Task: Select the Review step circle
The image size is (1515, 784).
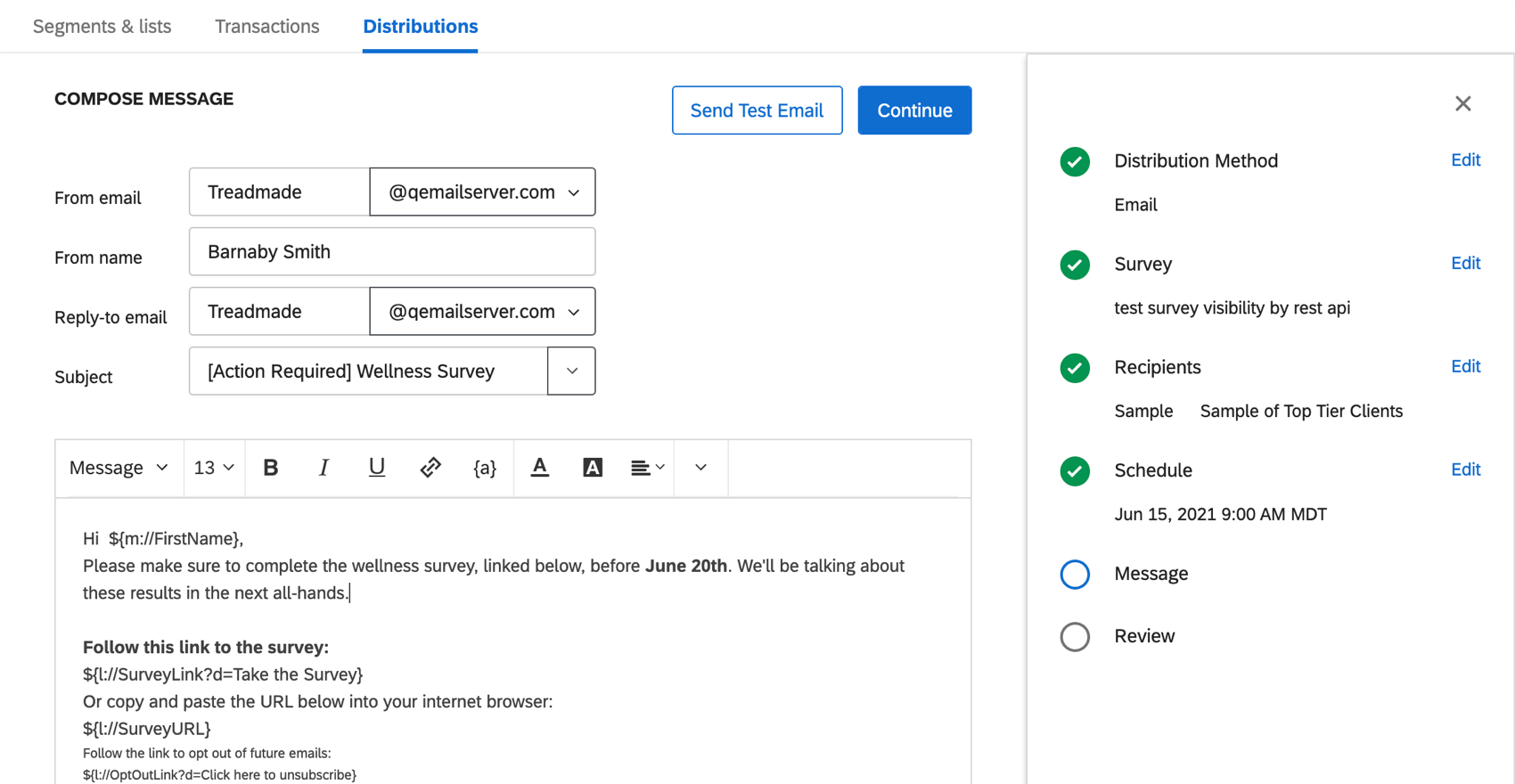Action: [1075, 637]
